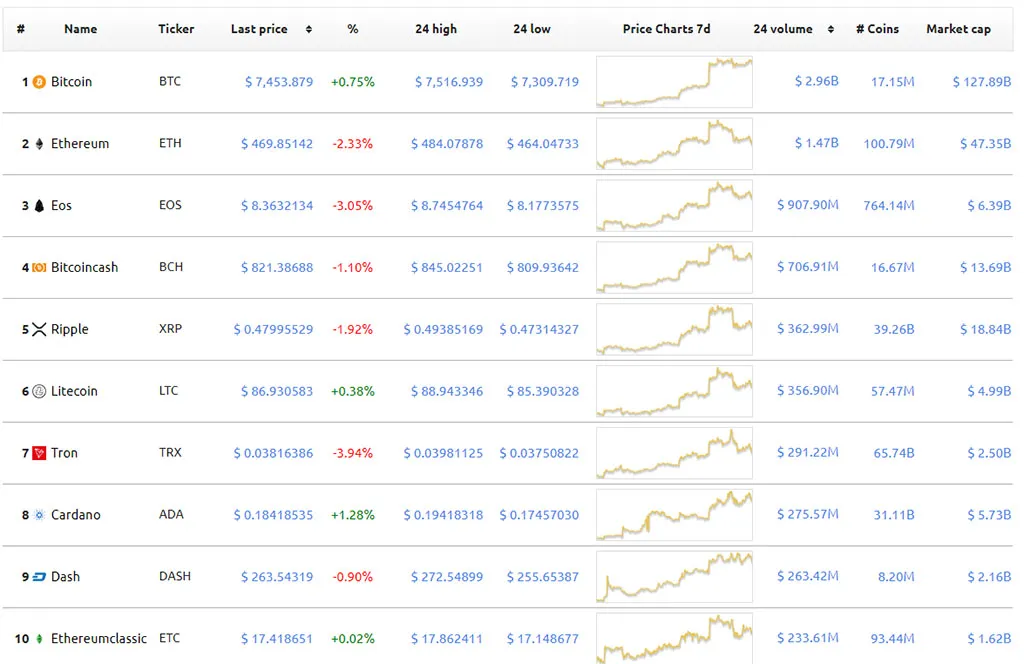
Task: Click Bitcoin 24 volume $ 2.96B
Action: pyautogui.click(x=816, y=82)
